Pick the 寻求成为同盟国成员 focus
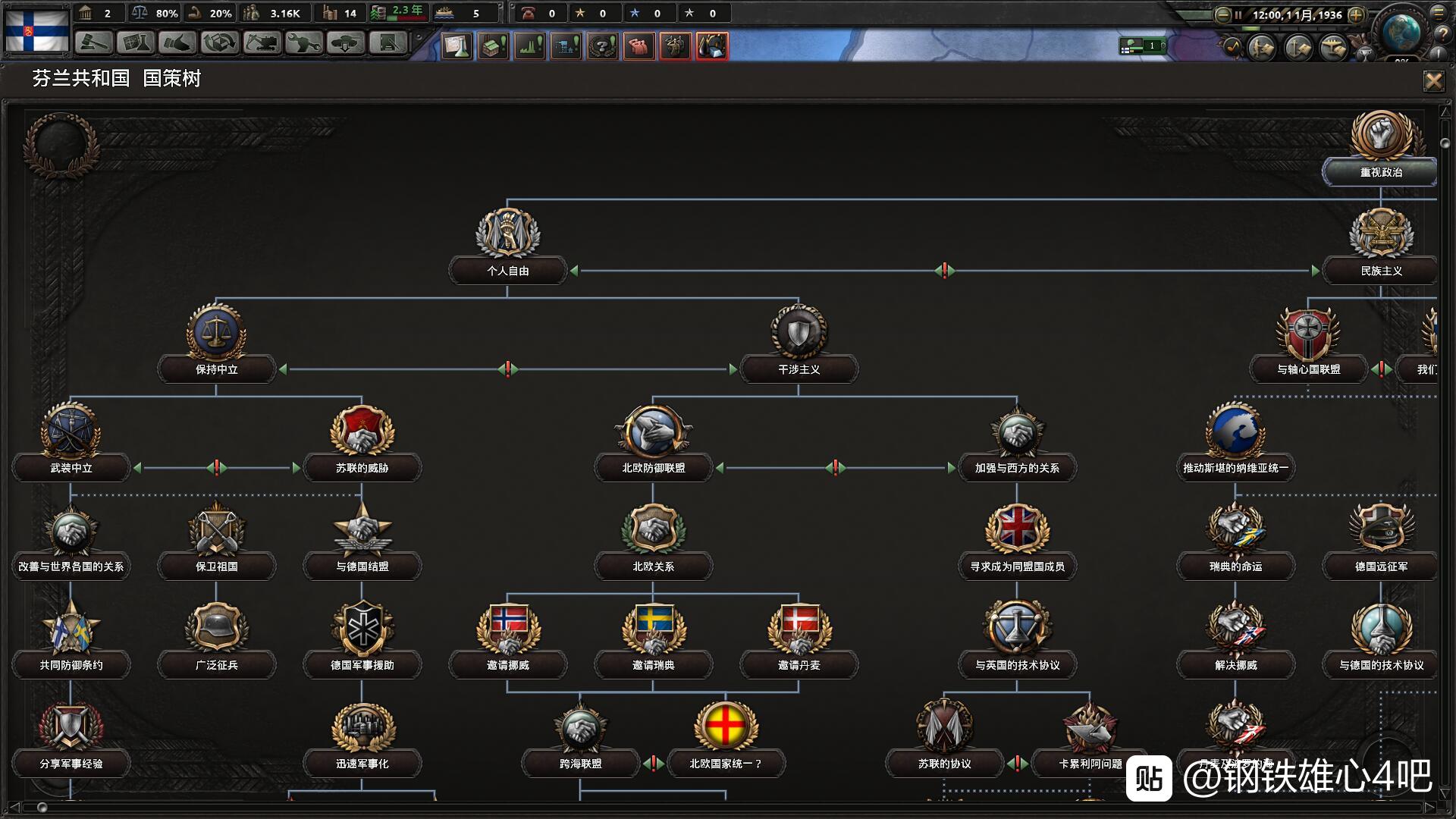Screen dimensions: 1456x819 pos(1017,566)
